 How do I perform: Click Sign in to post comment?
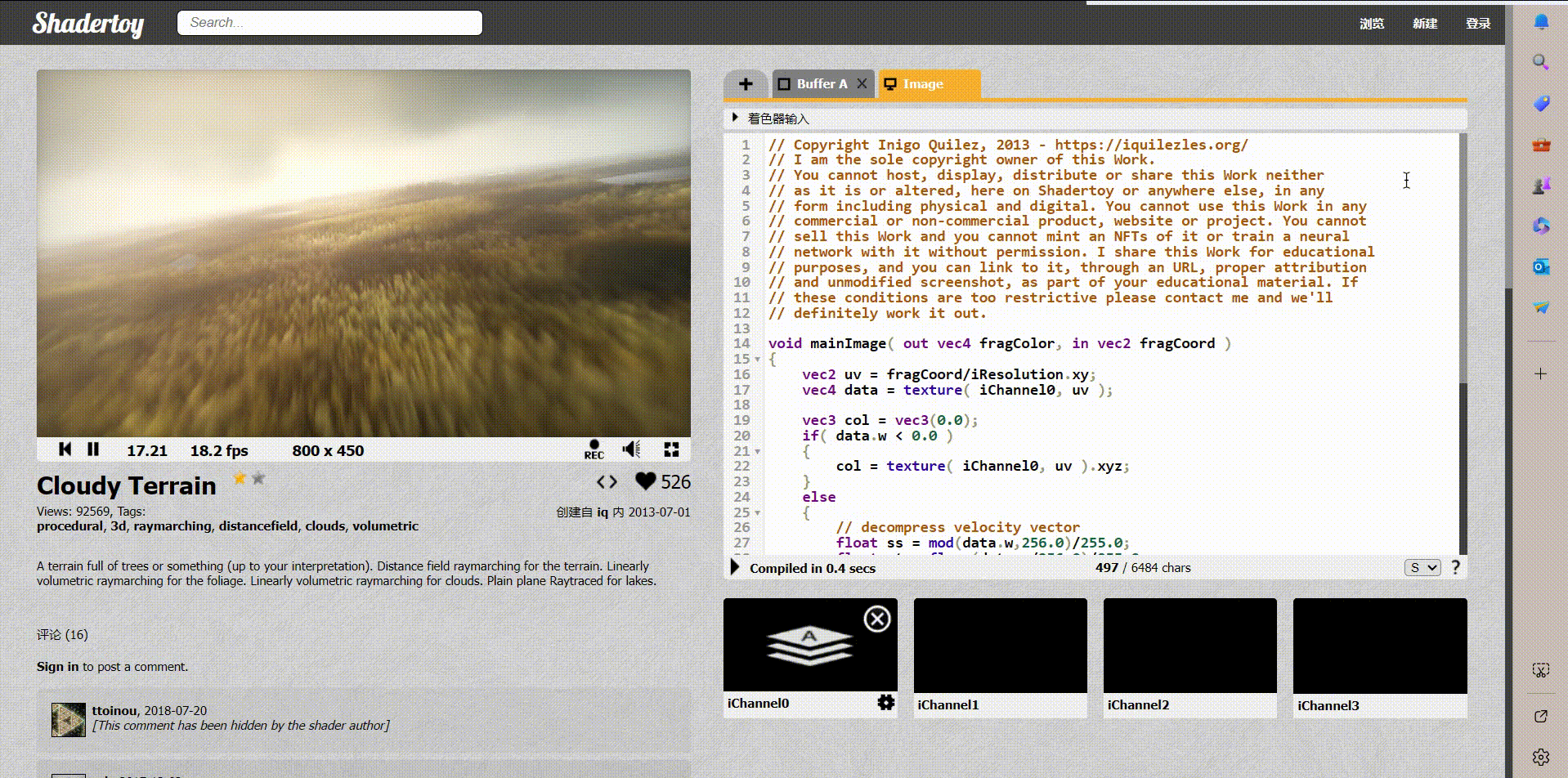[x=58, y=667]
